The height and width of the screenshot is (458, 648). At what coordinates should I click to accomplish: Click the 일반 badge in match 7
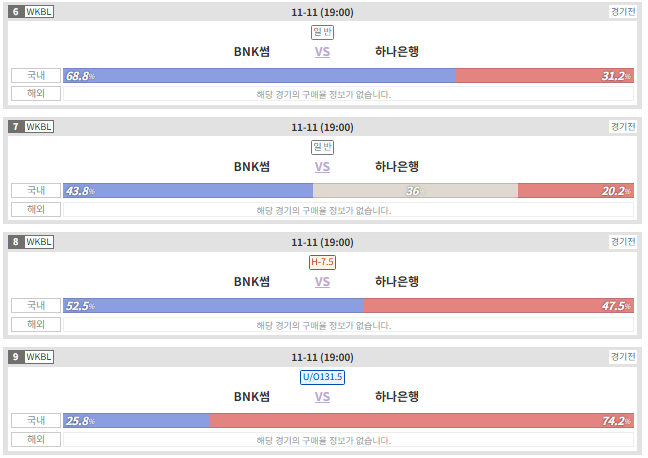[x=322, y=147]
